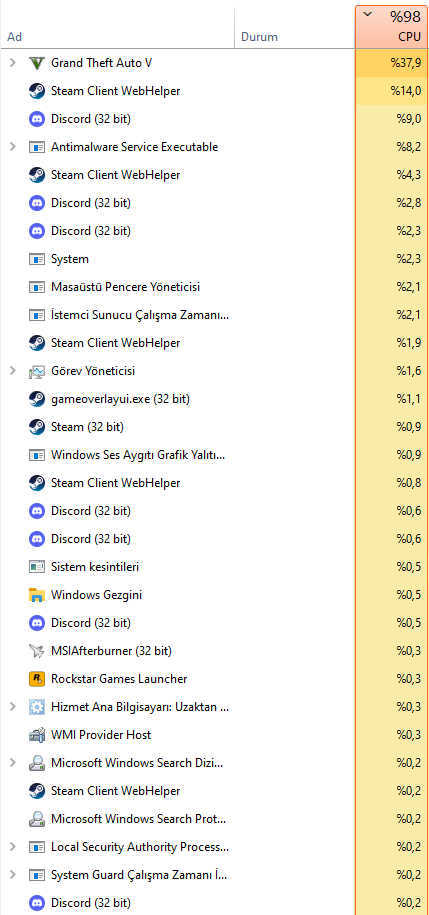Click the Rockstar Games Launcher icon
Screen dimensions: 429x915
[37, 679]
